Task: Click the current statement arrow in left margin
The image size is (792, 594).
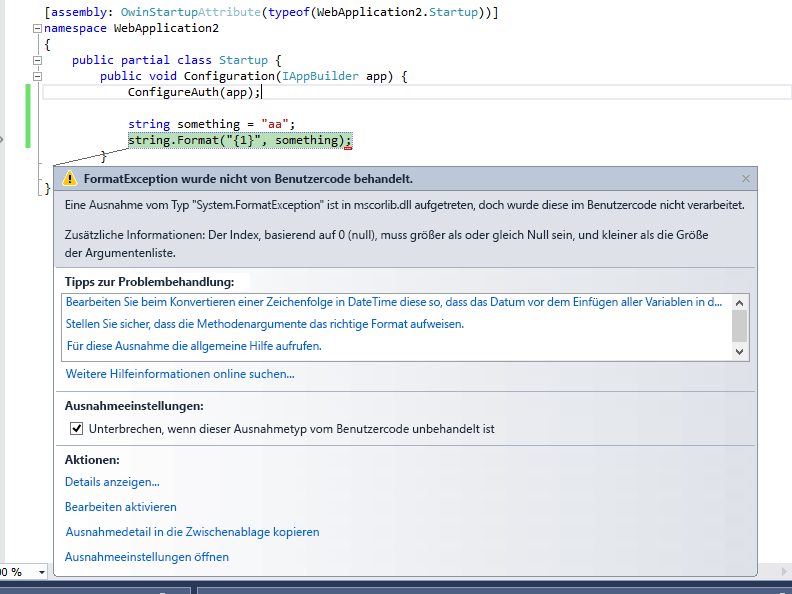Action: click(x=3, y=140)
